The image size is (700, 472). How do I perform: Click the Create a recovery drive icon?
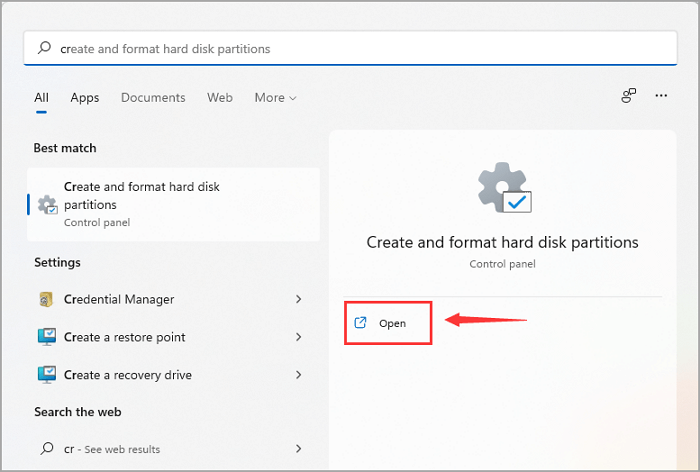(47, 375)
